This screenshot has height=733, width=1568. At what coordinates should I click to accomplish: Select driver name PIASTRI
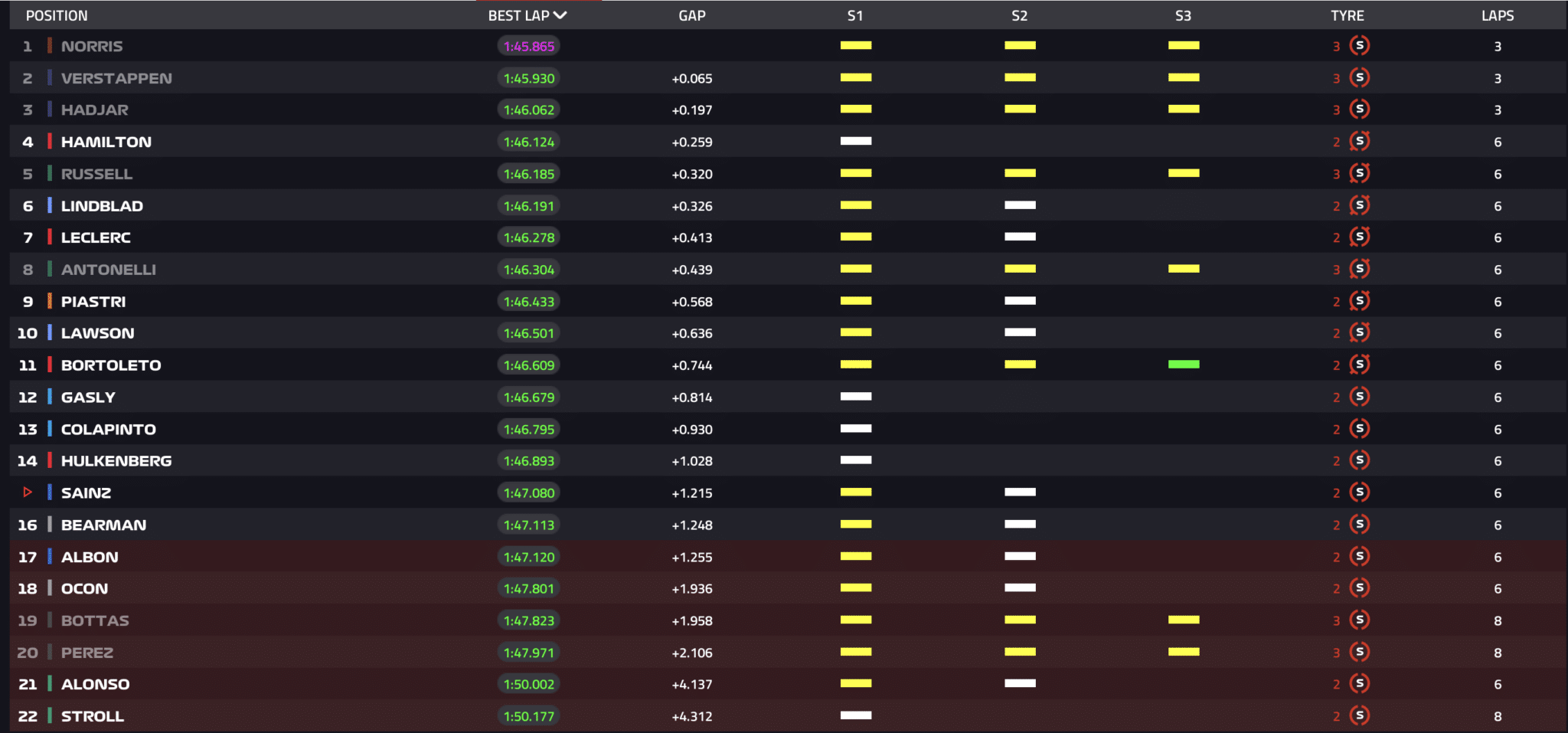click(x=93, y=302)
